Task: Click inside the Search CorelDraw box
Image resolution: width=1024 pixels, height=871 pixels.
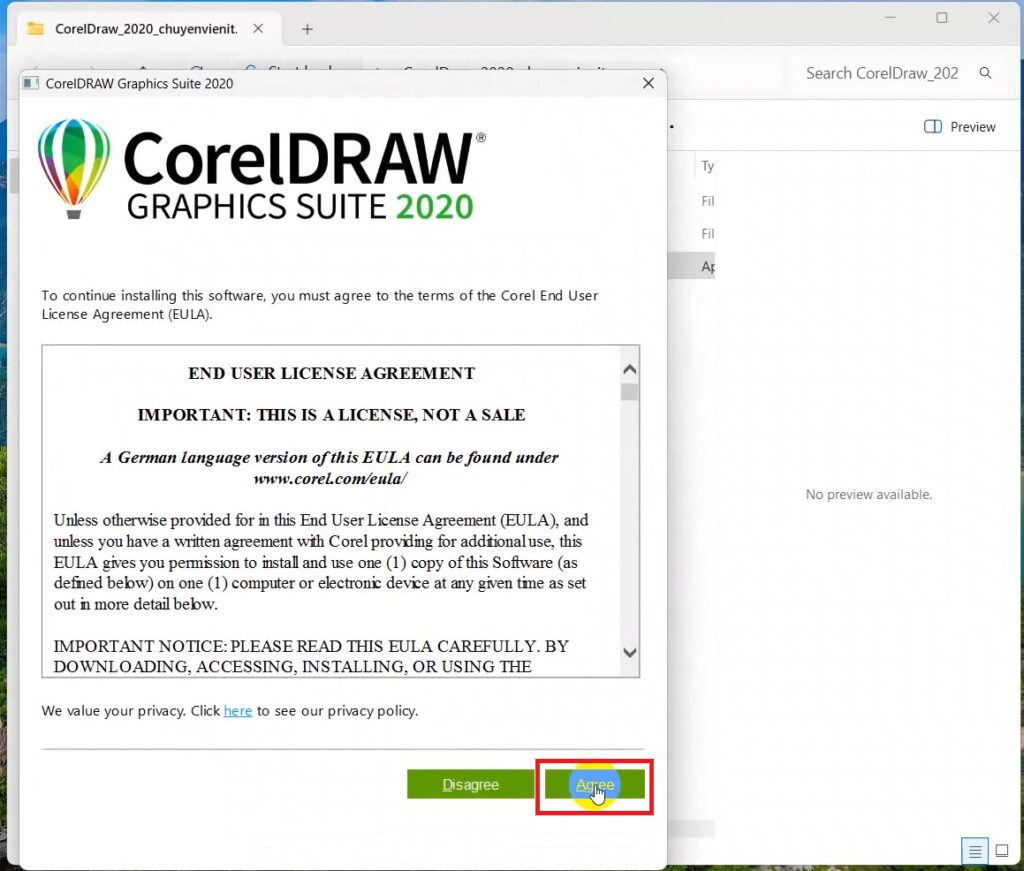Action: [x=880, y=73]
